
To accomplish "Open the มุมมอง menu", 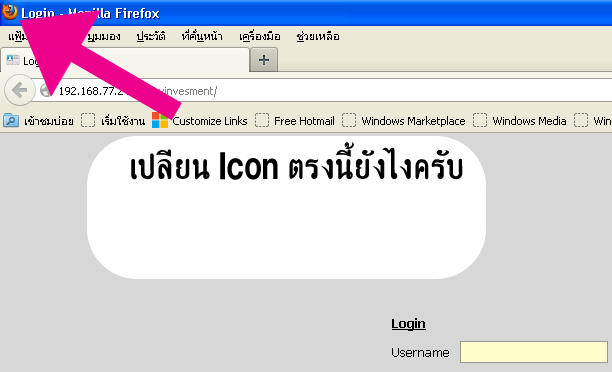I will 103,37.
